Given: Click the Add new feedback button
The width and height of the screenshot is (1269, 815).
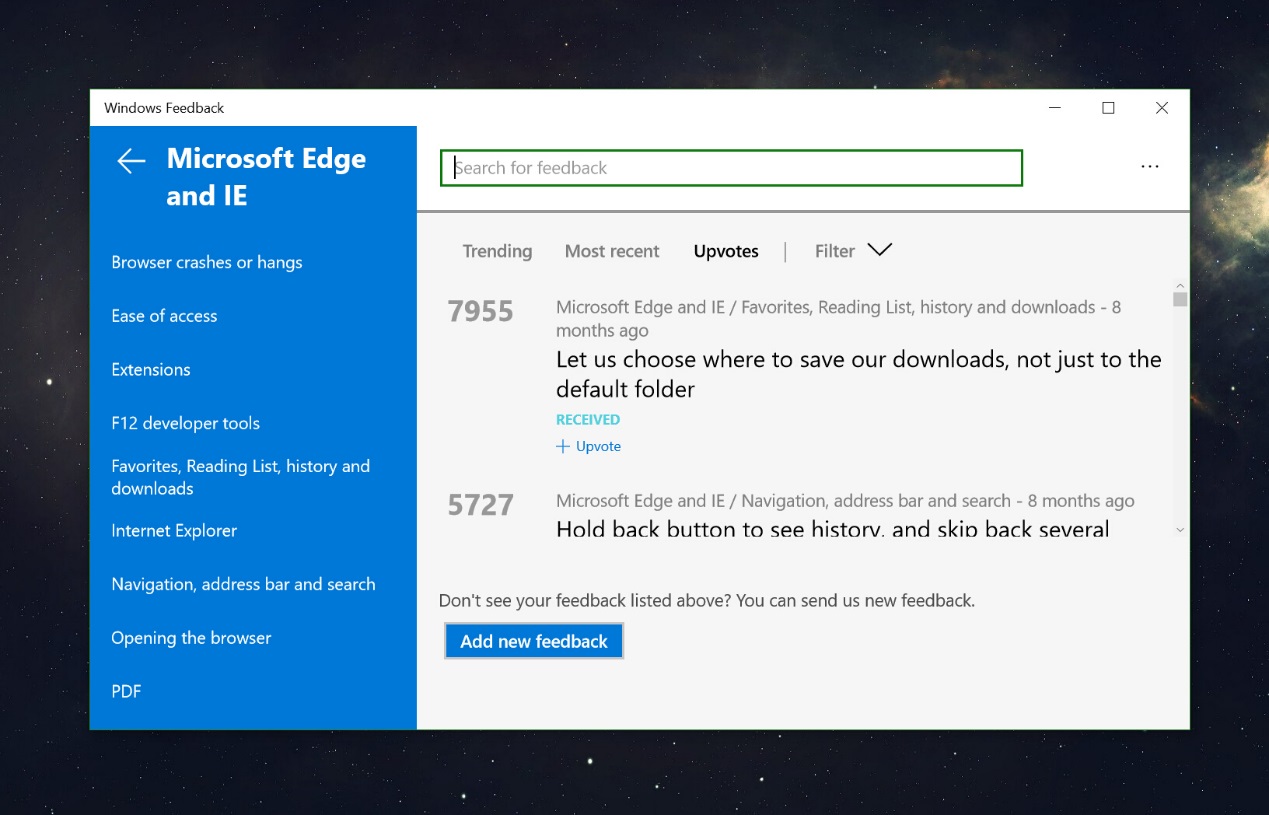Looking at the screenshot, I should [534, 641].
